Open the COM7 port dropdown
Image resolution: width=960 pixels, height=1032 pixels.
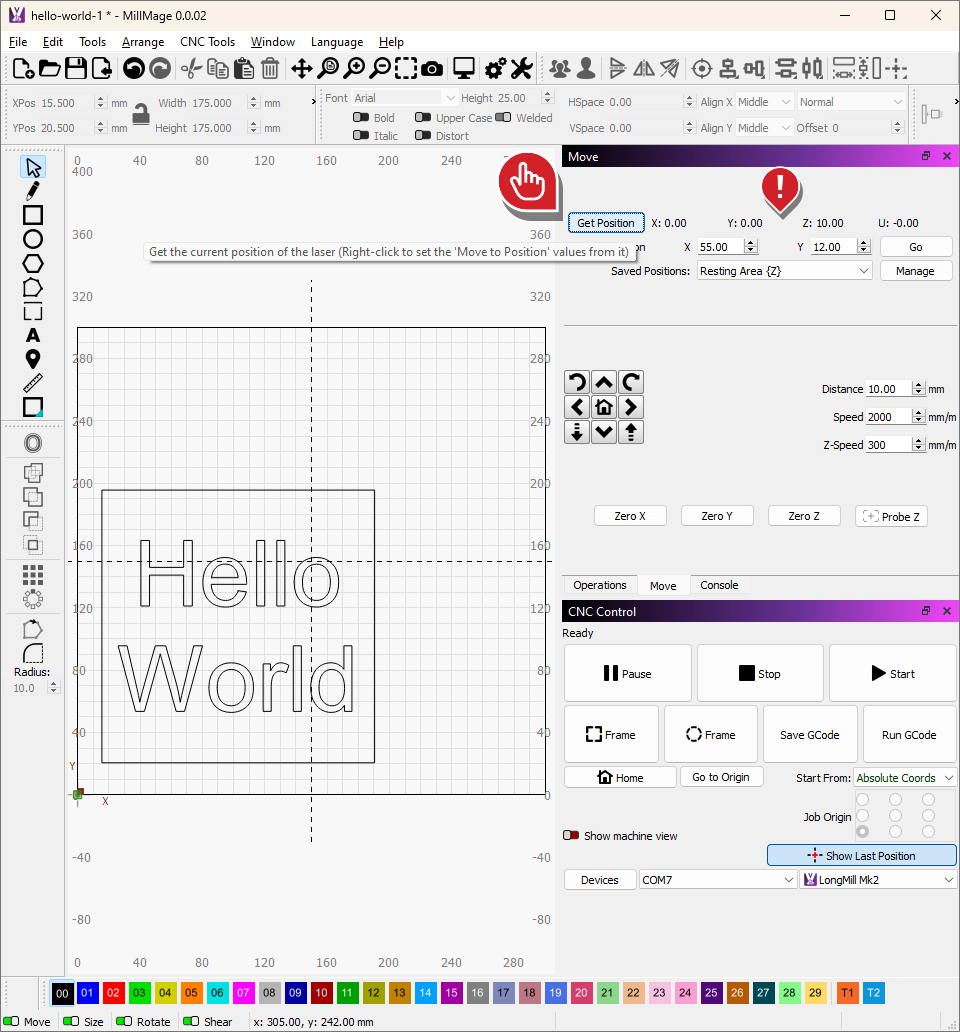point(717,880)
